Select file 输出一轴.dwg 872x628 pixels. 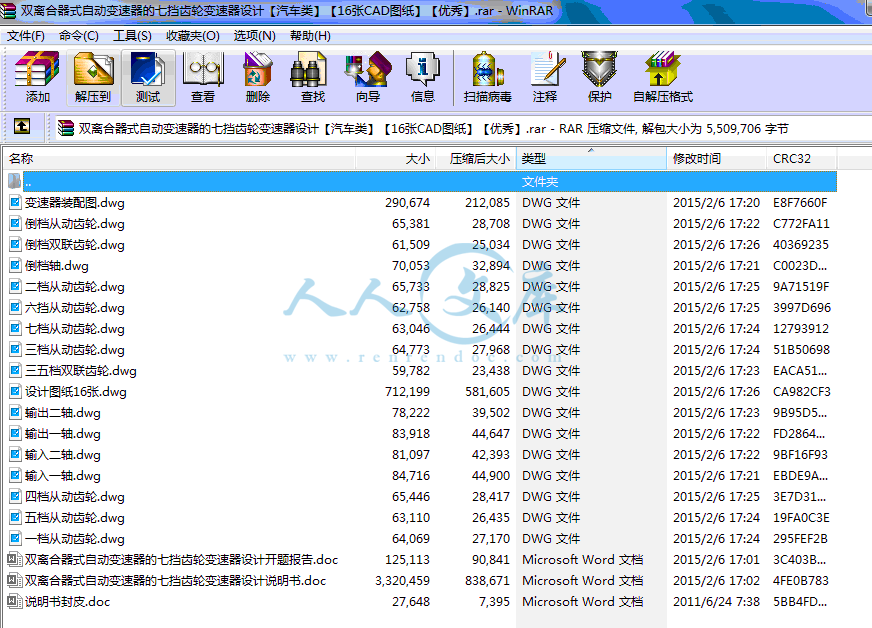pos(63,433)
